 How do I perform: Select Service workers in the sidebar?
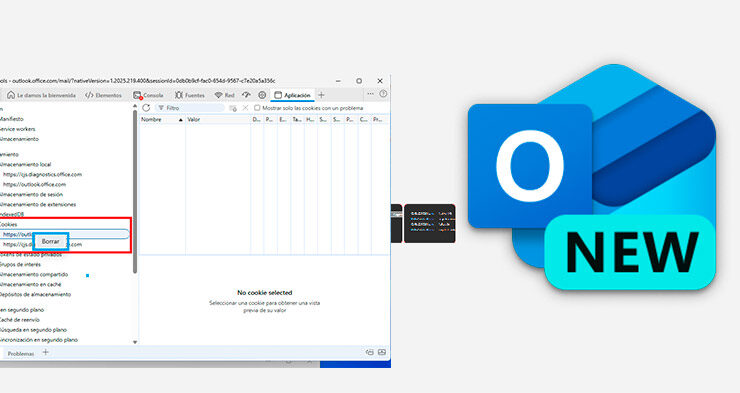coord(17,129)
